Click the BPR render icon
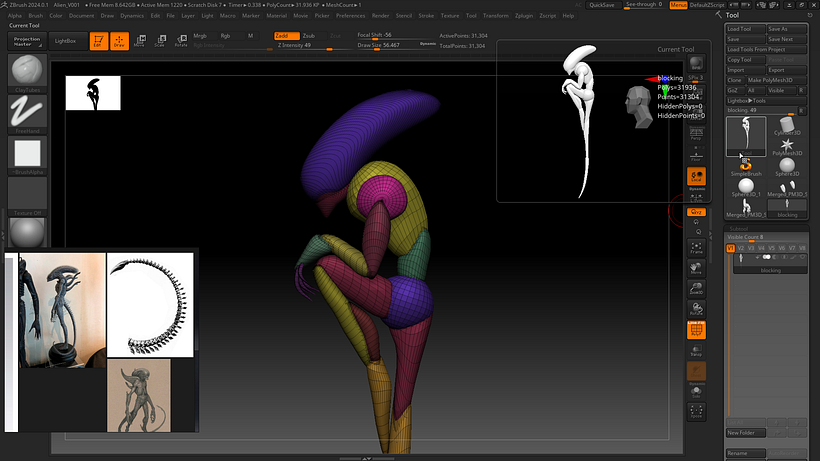 click(696, 63)
